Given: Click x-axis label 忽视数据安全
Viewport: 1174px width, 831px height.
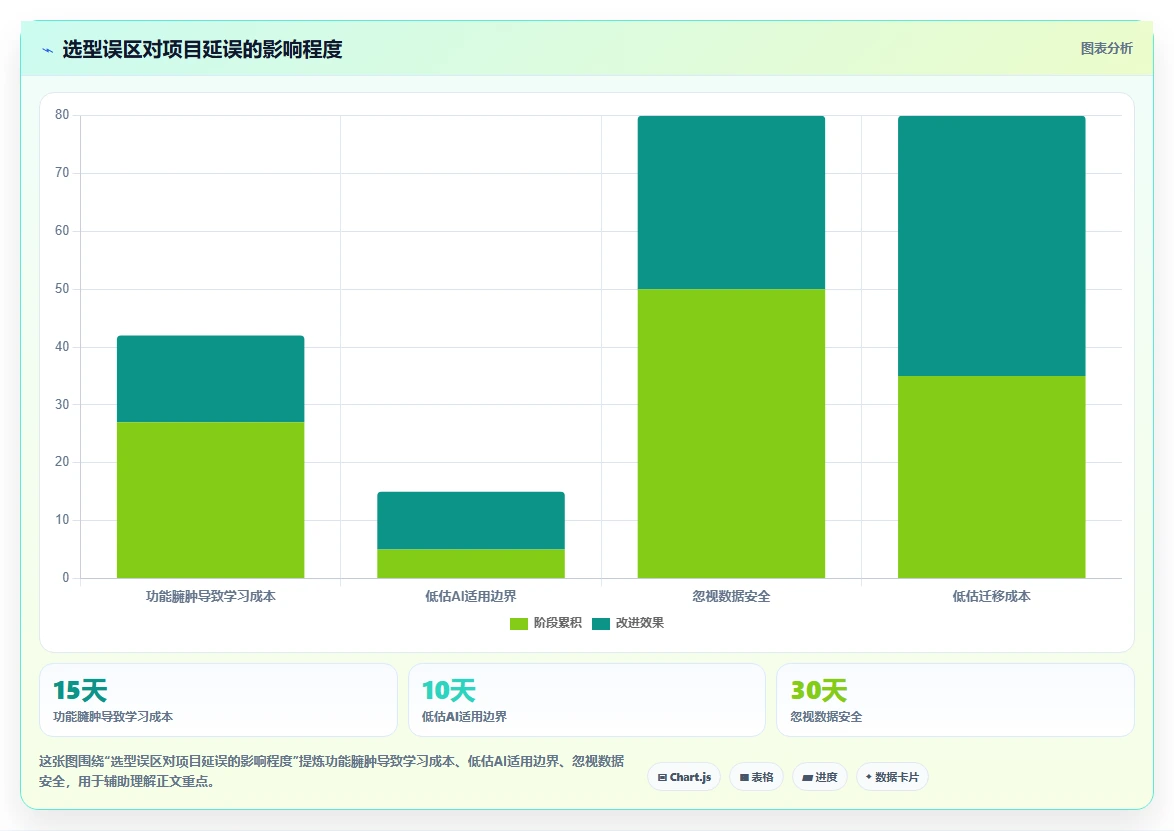Looking at the screenshot, I should (732, 597).
